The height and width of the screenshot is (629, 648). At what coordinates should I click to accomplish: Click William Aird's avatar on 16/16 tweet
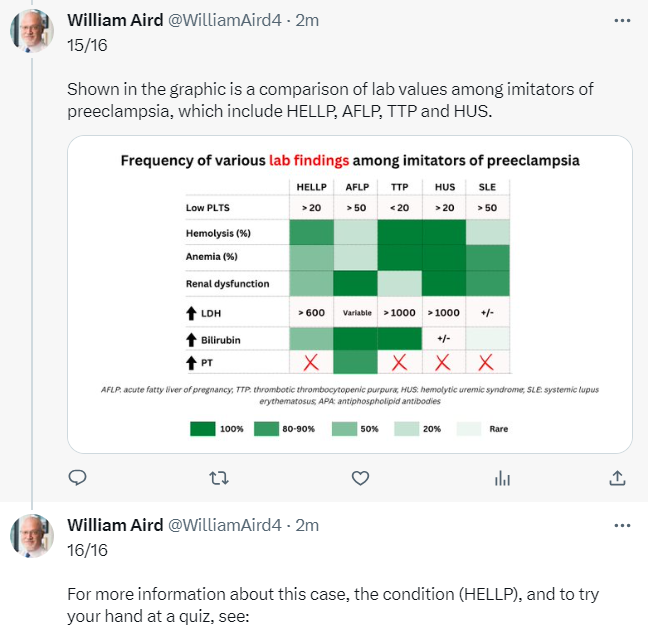(32, 536)
